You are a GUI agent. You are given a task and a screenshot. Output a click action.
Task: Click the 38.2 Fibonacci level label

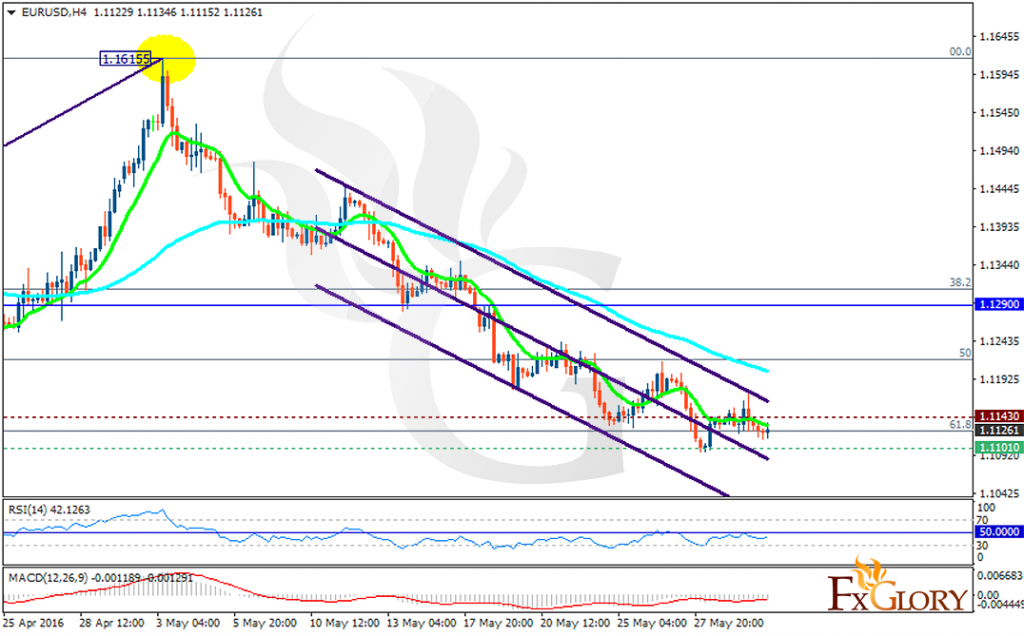(x=960, y=283)
